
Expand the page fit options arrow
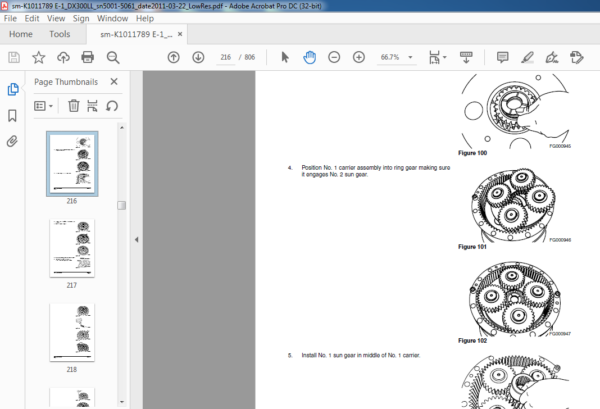point(445,57)
